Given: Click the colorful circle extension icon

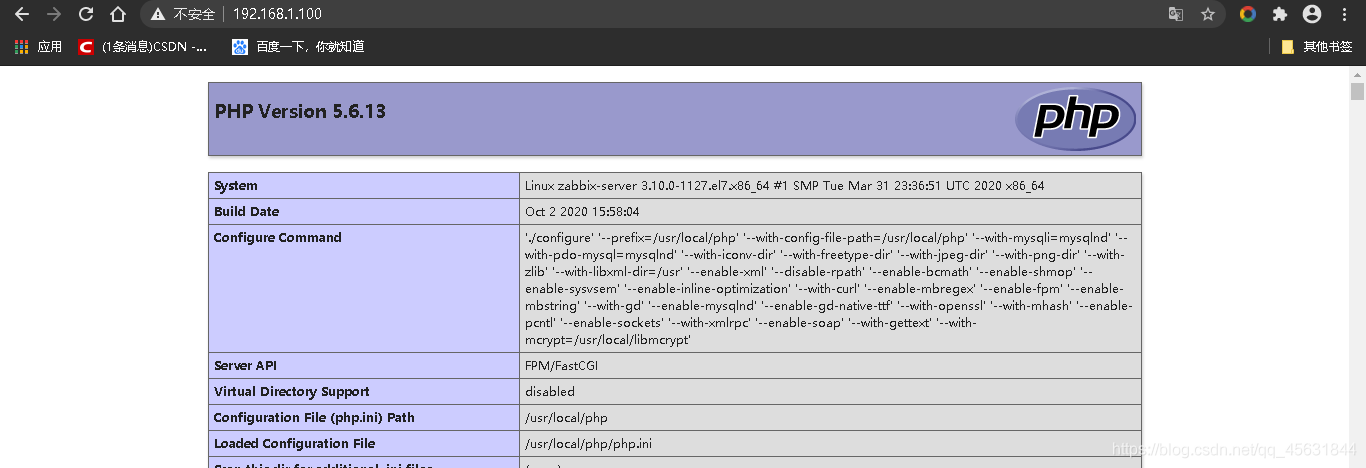Looking at the screenshot, I should (x=1247, y=14).
